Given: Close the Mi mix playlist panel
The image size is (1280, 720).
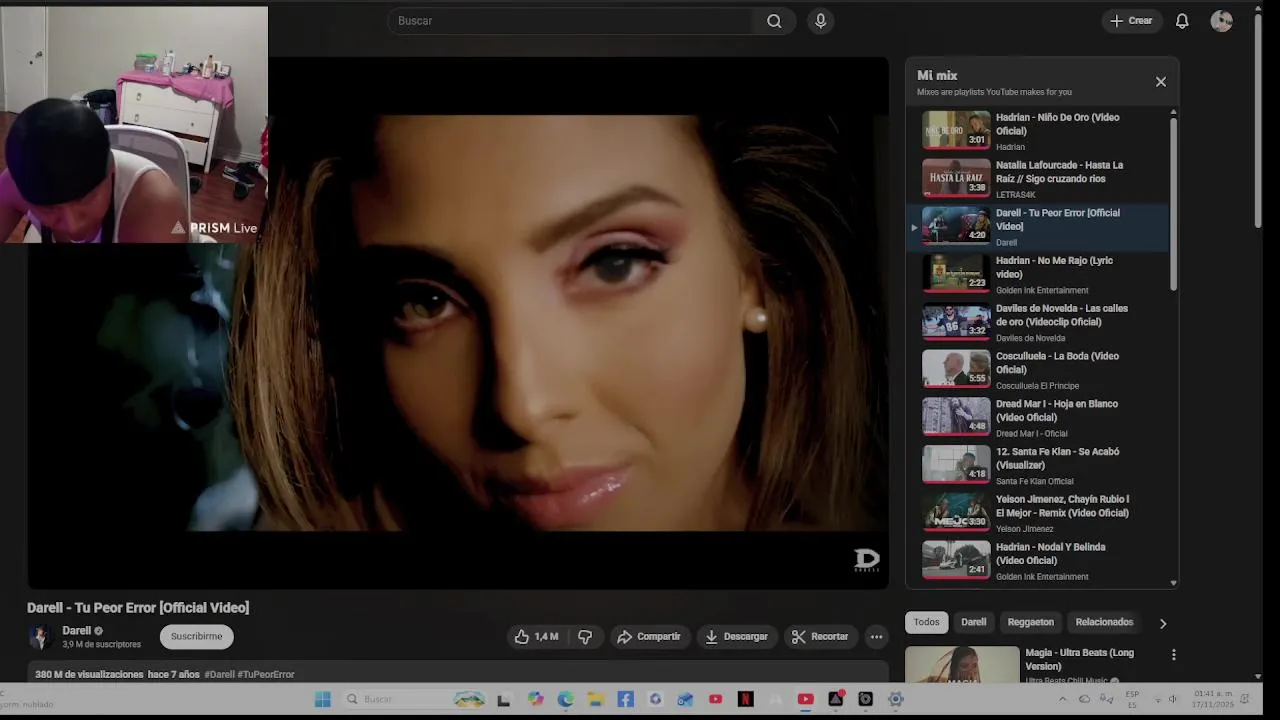Looking at the screenshot, I should 1161,82.
